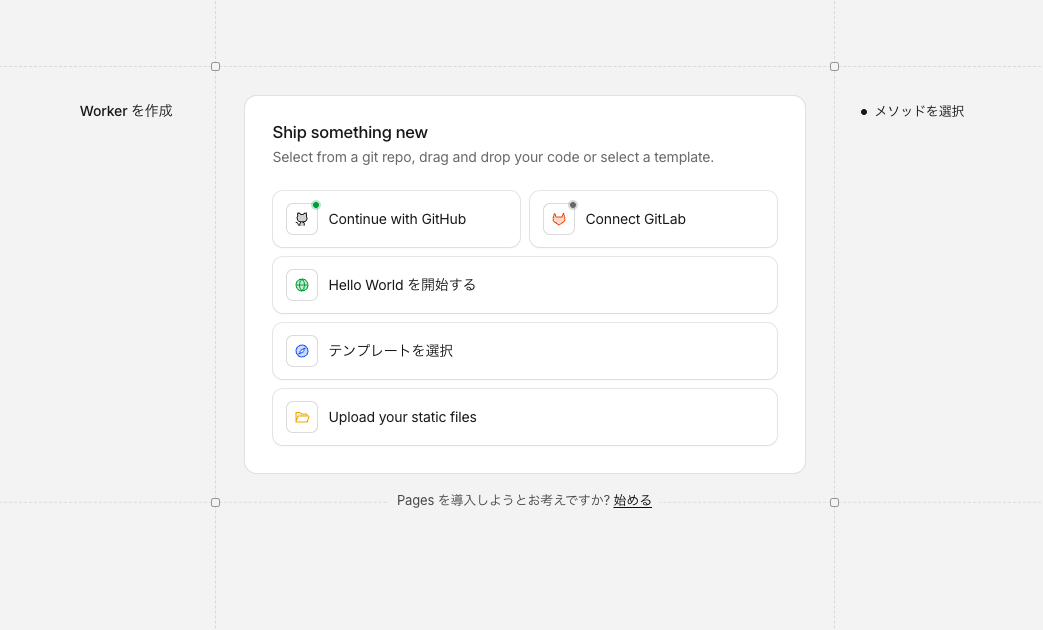Select the メソッドを選択 step label
The width and height of the screenshot is (1043, 630).
pos(919,111)
